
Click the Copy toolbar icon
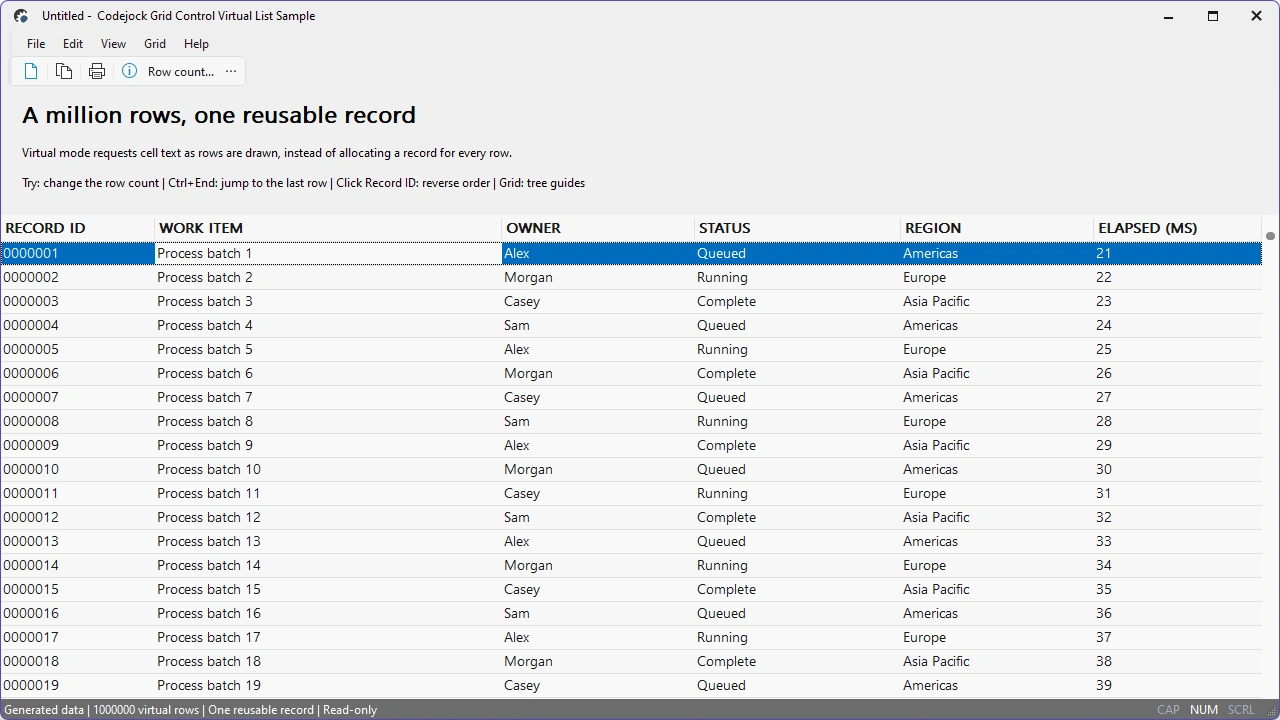(64, 71)
